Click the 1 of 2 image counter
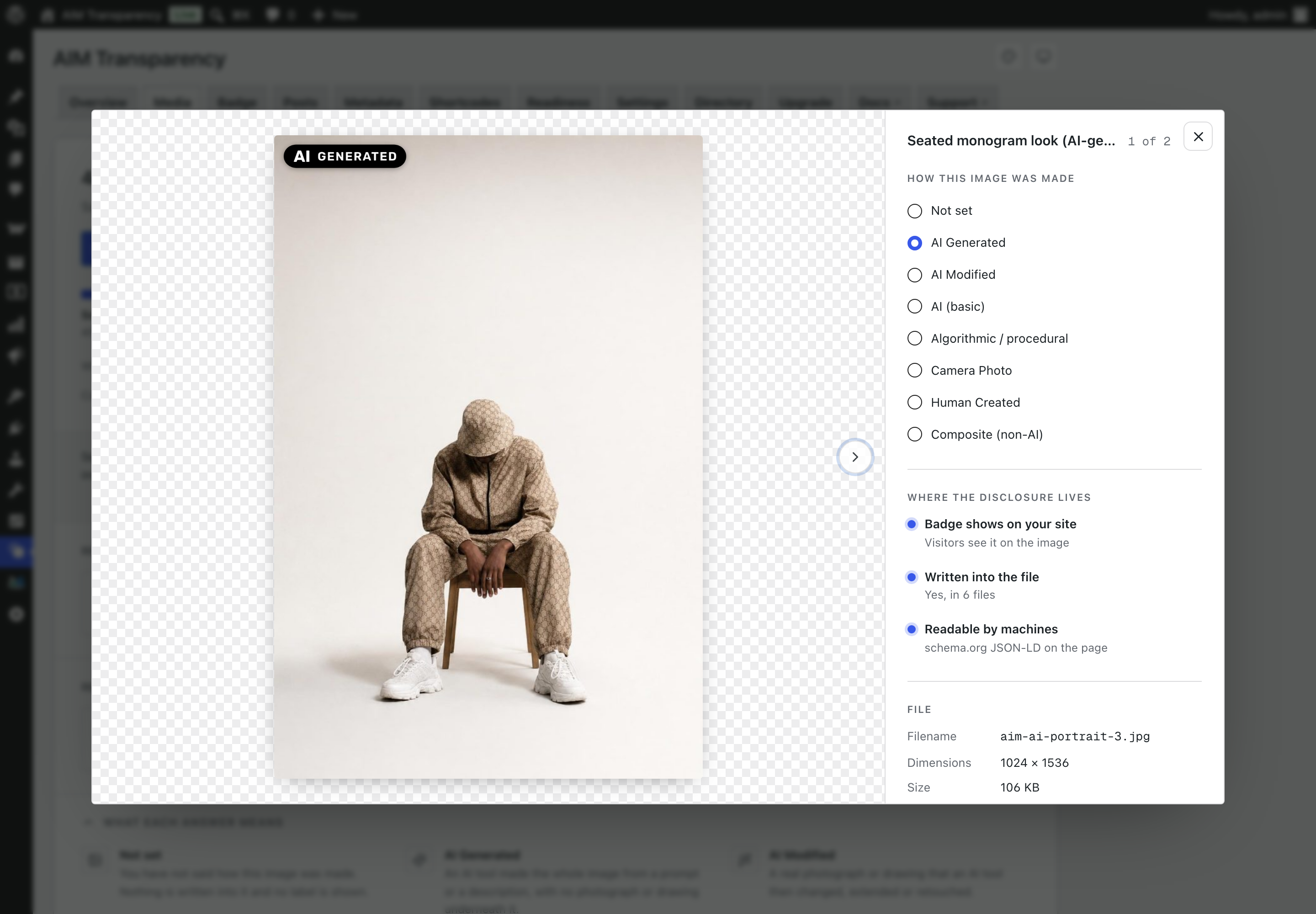Screen dimensions: 1316x914 coord(1149,142)
